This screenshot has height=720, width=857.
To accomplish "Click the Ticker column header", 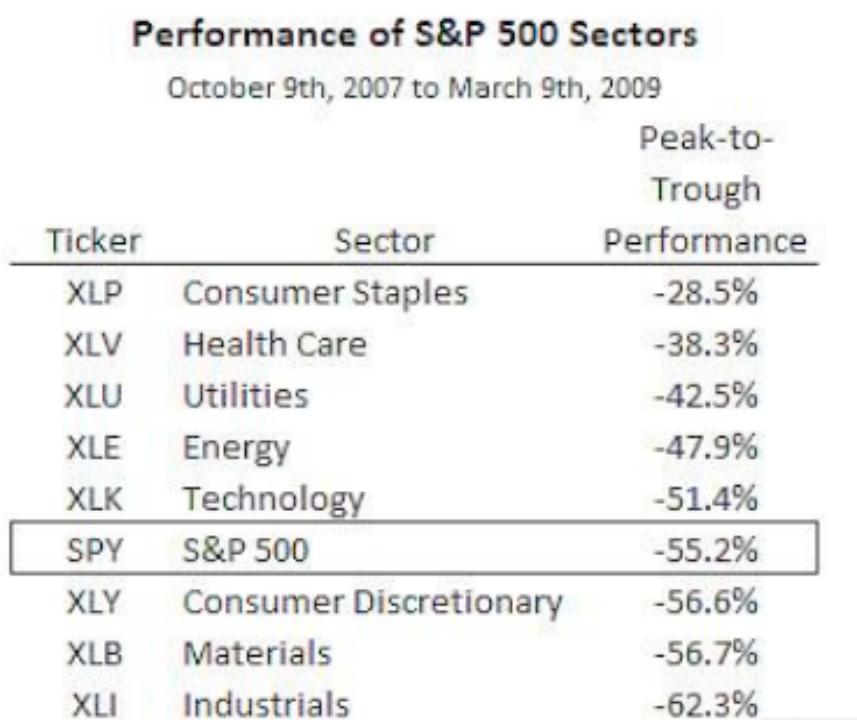I will coord(93,241).
